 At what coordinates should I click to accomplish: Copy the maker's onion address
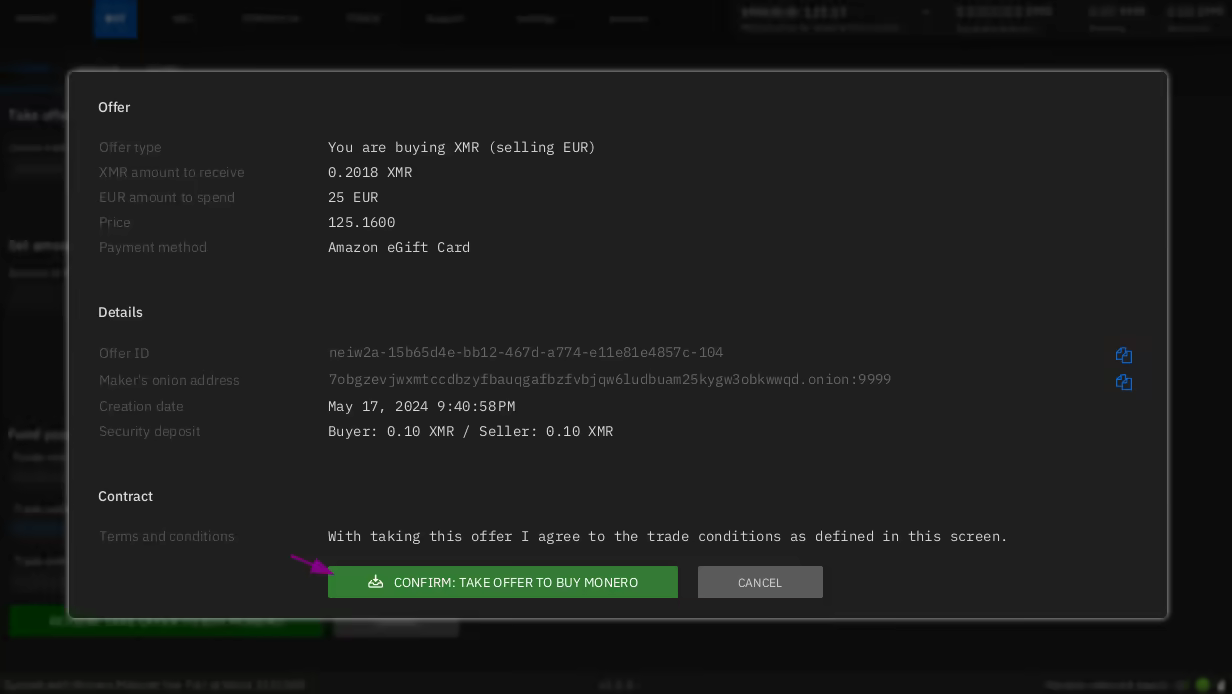(x=1123, y=382)
